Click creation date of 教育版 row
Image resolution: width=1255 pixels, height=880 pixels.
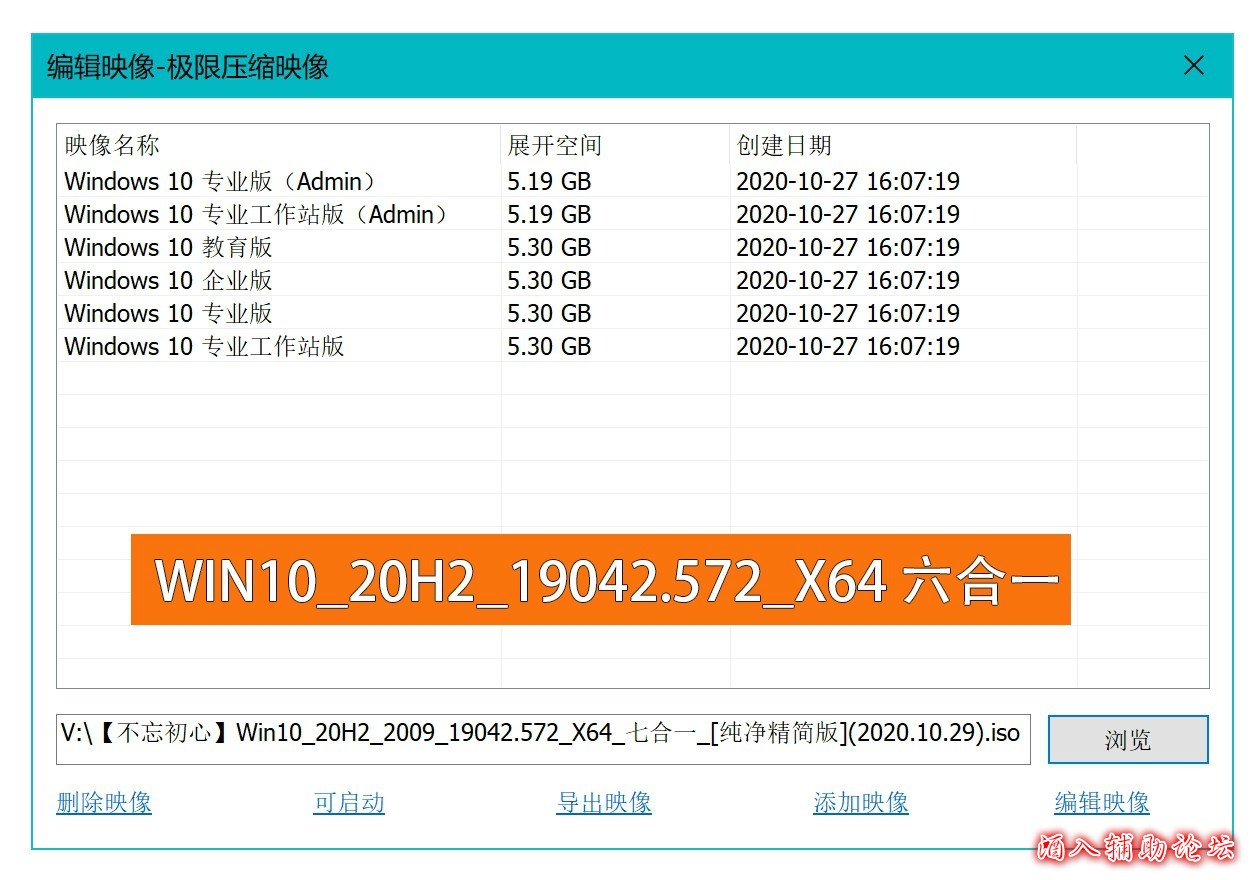click(x=848, y=247)
